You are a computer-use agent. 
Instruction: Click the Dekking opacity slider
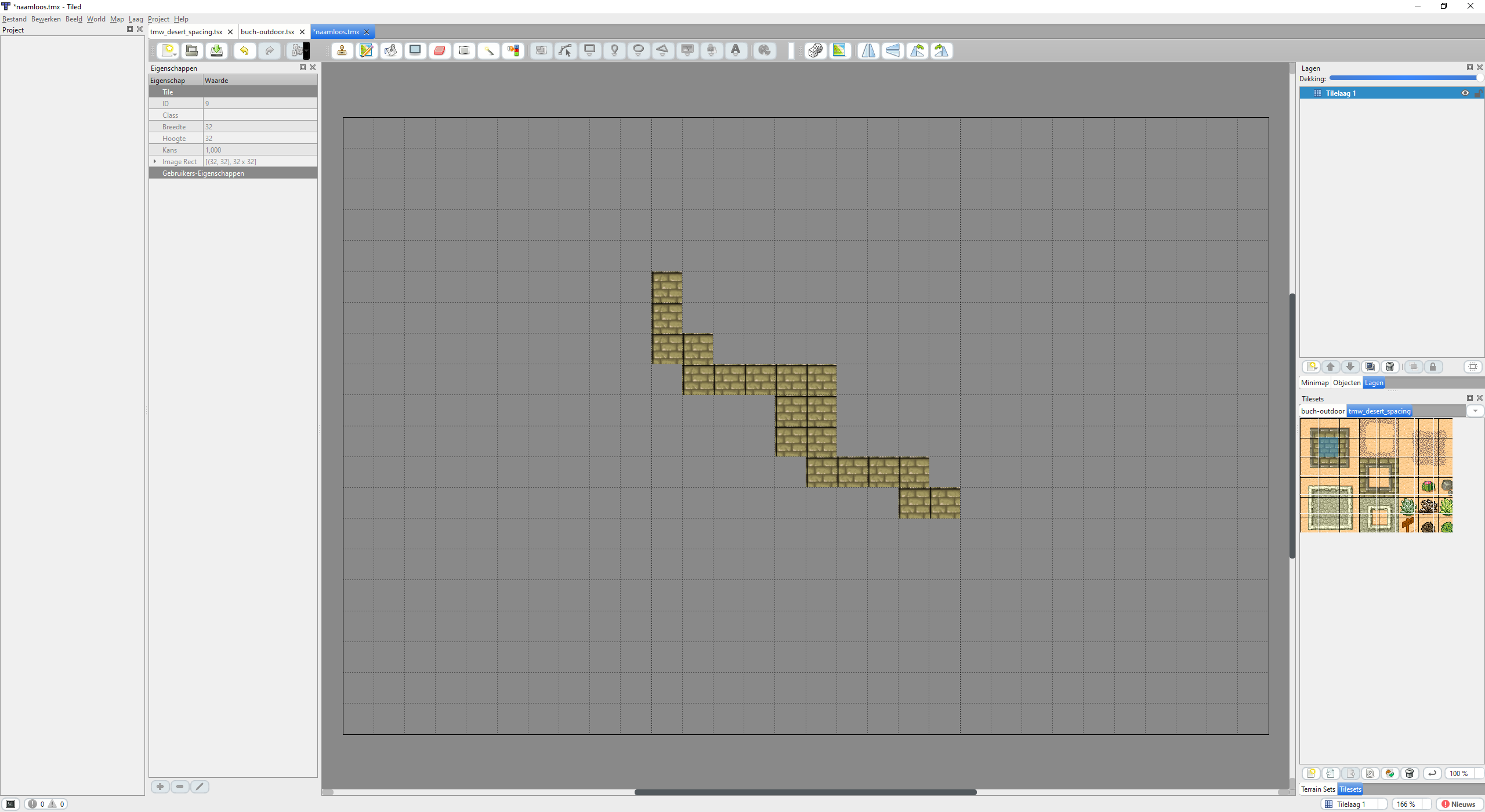[1404, 78]
